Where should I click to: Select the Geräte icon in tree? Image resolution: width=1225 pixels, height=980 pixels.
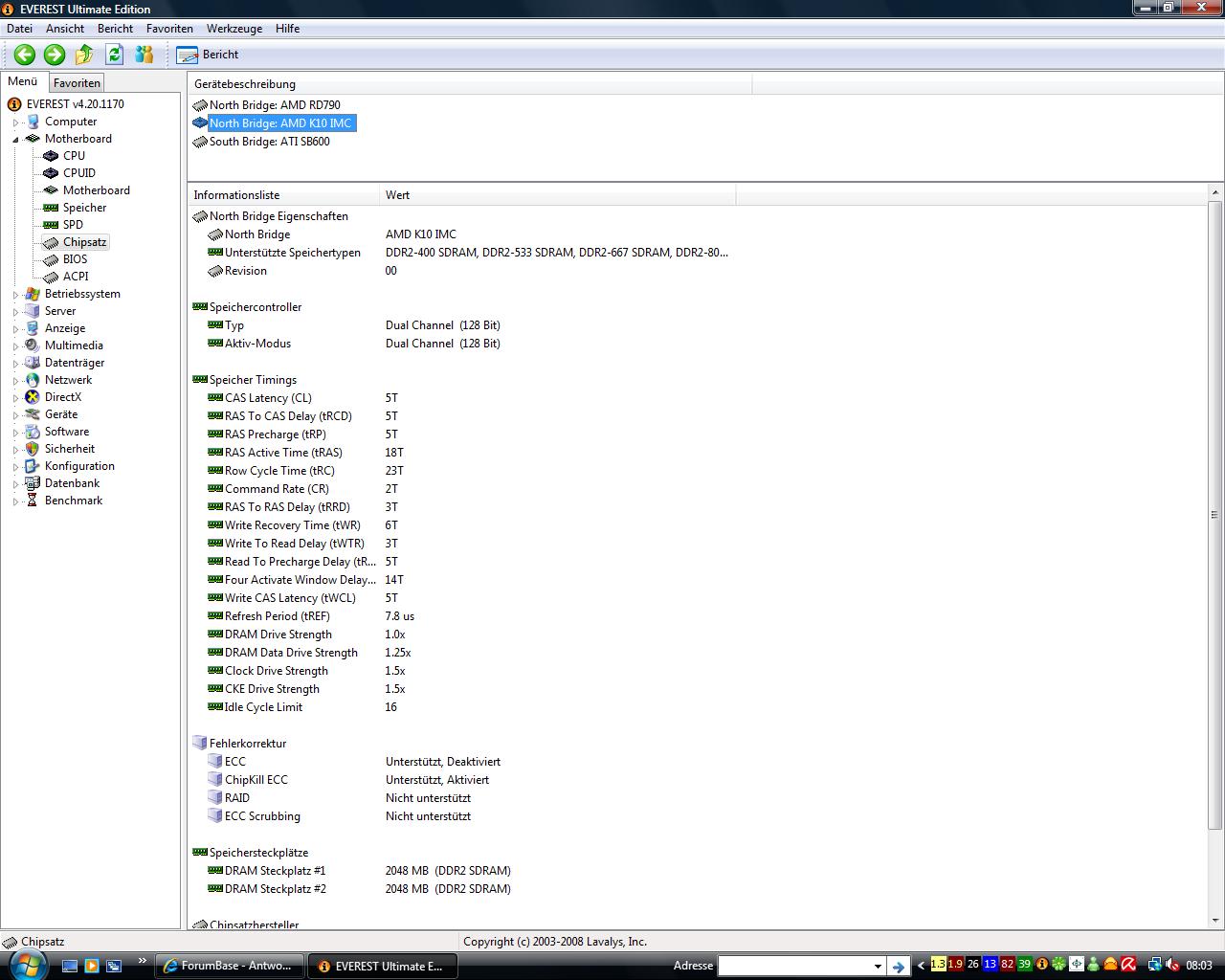(33, 414)
